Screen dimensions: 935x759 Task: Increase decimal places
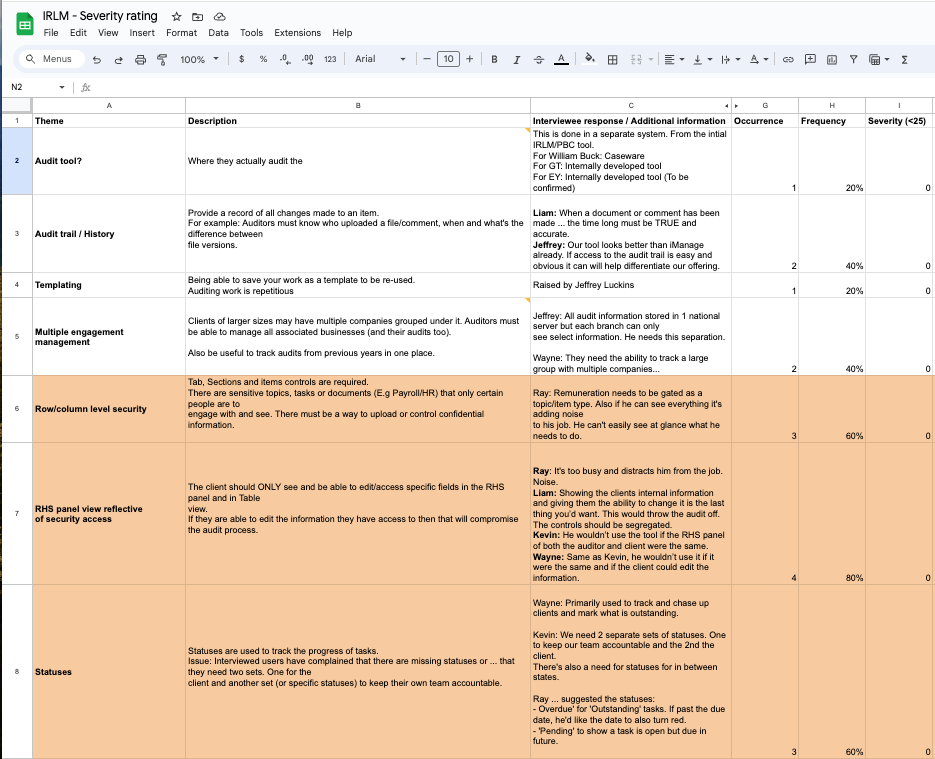(x=308, y=59)
